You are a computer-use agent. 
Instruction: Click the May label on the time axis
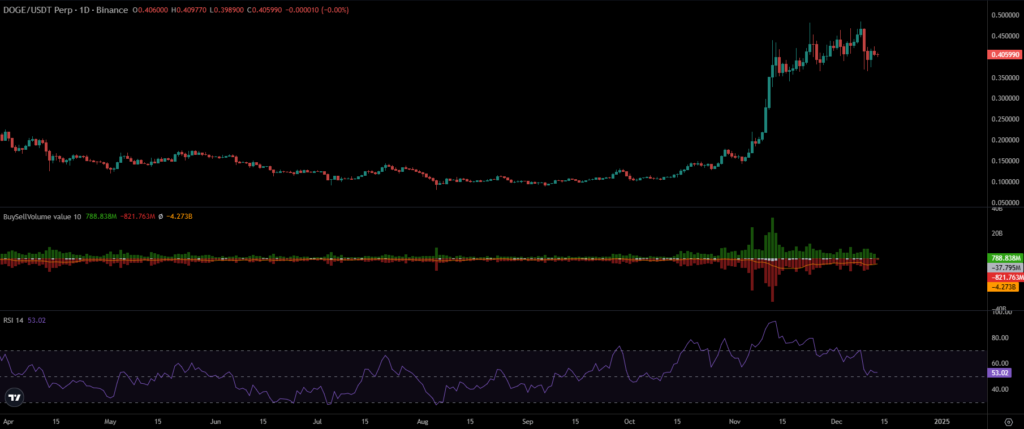109,422
